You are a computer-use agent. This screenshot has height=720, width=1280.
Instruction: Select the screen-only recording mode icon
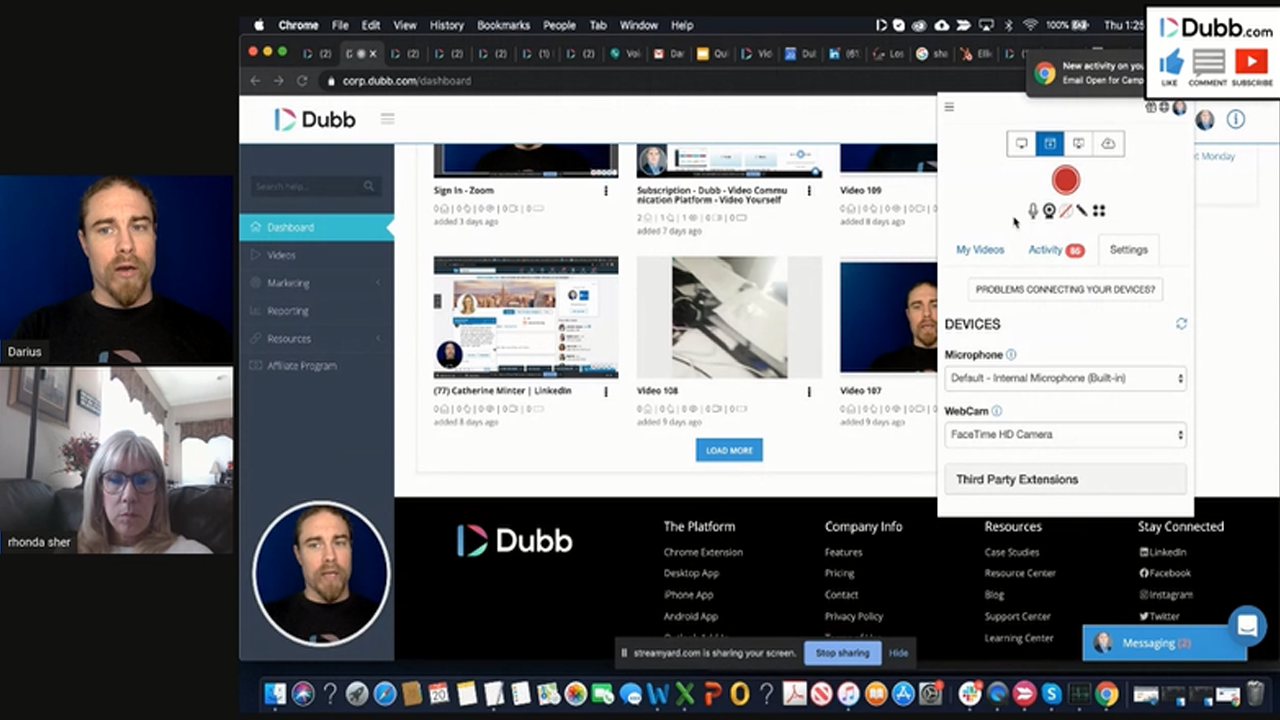(x=1021, y=144)
